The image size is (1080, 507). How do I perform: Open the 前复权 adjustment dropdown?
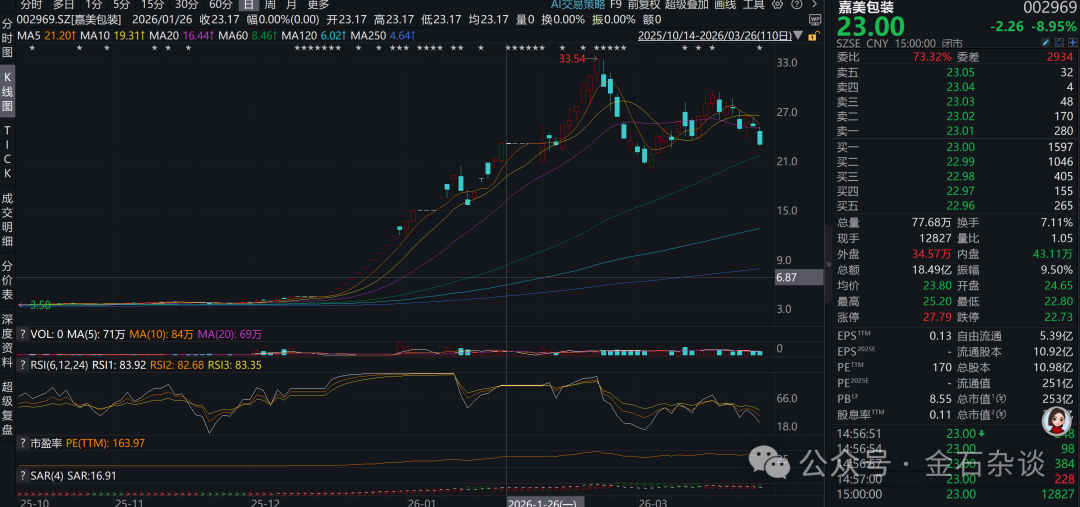tap(643, 4)
